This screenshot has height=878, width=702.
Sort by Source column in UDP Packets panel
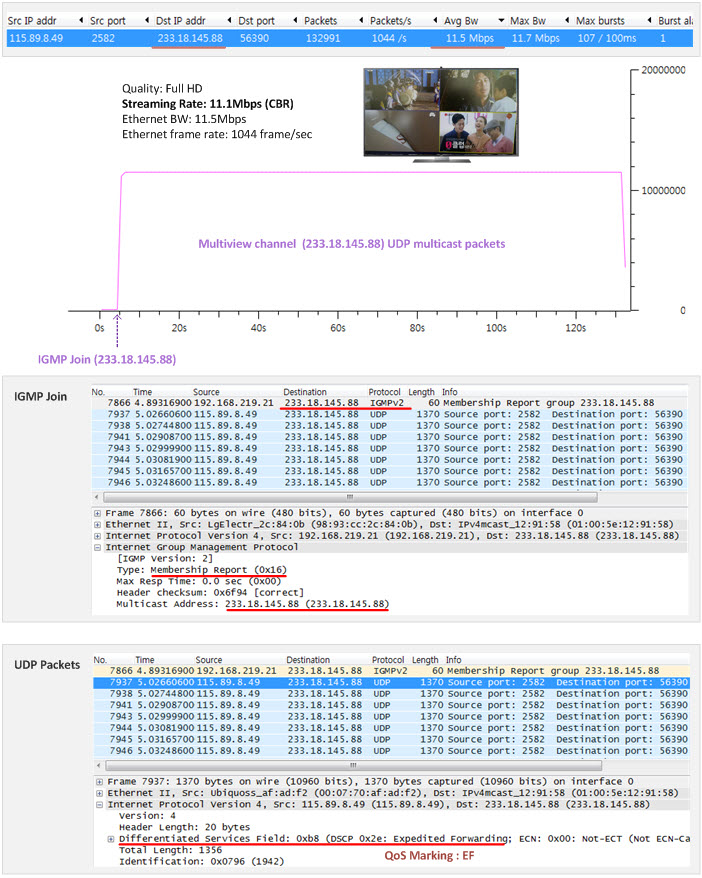[x=208, y=660]
